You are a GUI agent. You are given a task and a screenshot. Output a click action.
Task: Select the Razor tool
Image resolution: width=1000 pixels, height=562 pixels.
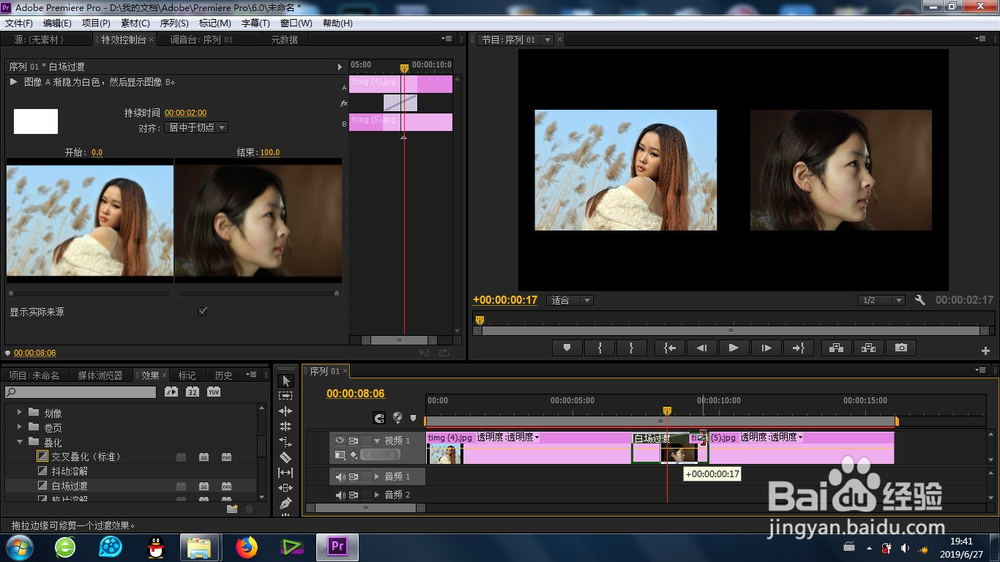click(286, 457)
